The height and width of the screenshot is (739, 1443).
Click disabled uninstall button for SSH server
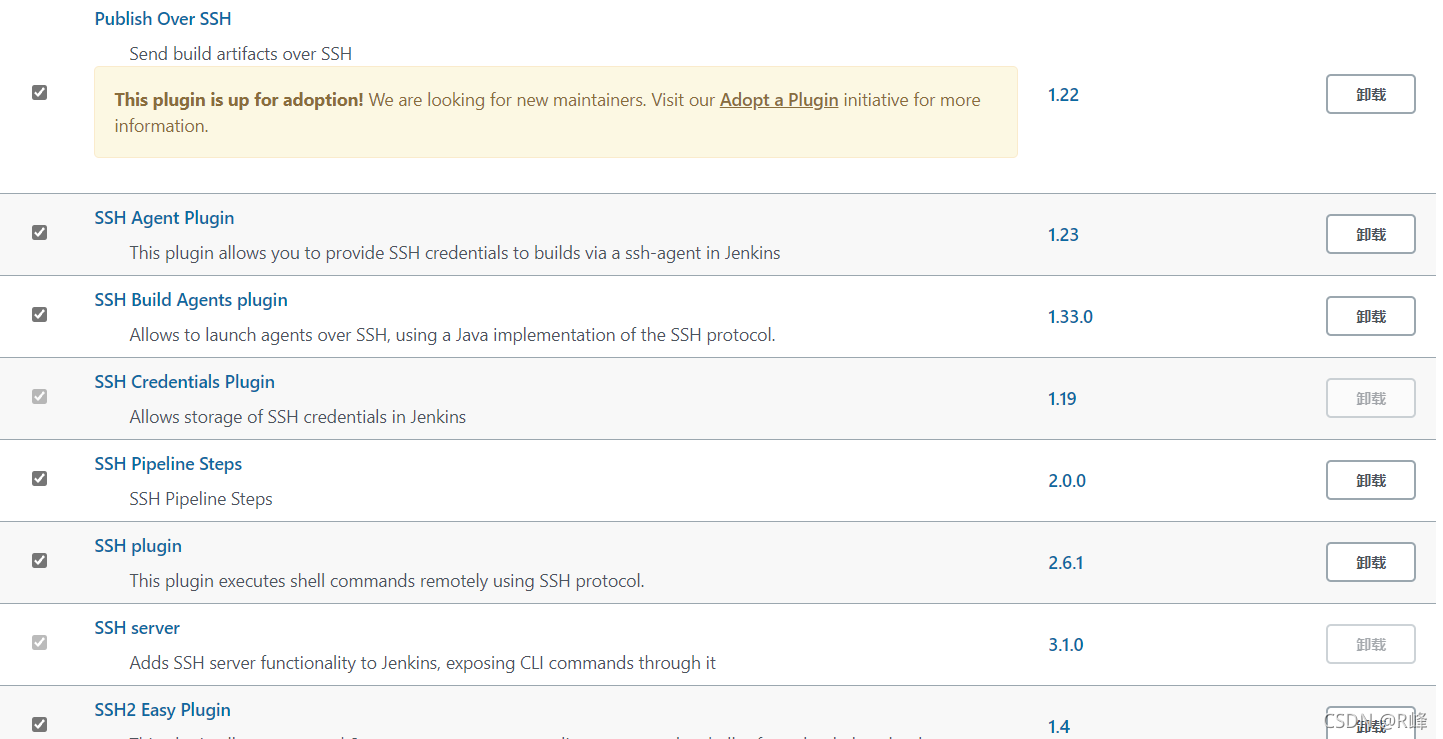(1371, 644)
